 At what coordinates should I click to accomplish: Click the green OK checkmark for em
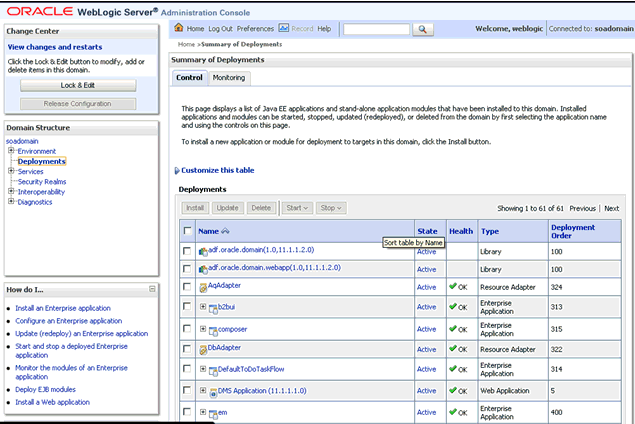tap(453, 411)
